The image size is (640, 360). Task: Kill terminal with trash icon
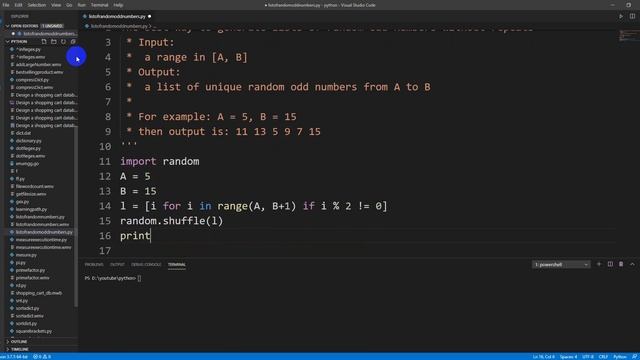point(621,264)
